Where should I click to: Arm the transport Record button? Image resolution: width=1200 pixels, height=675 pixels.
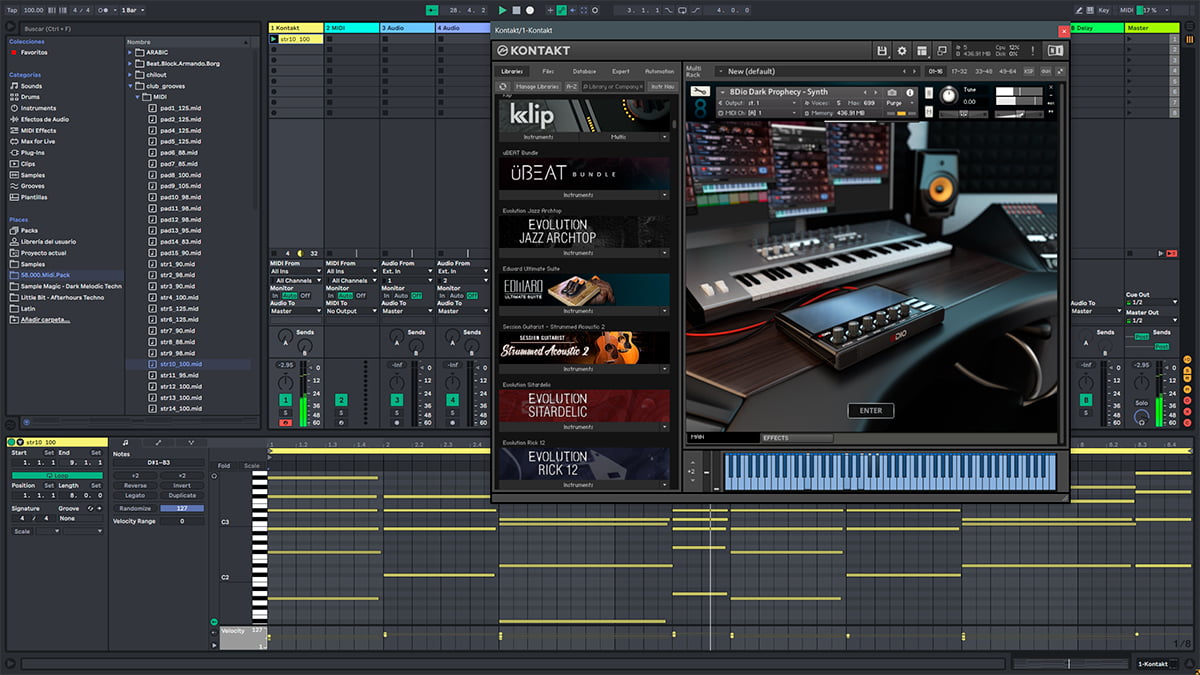[529, 10]
